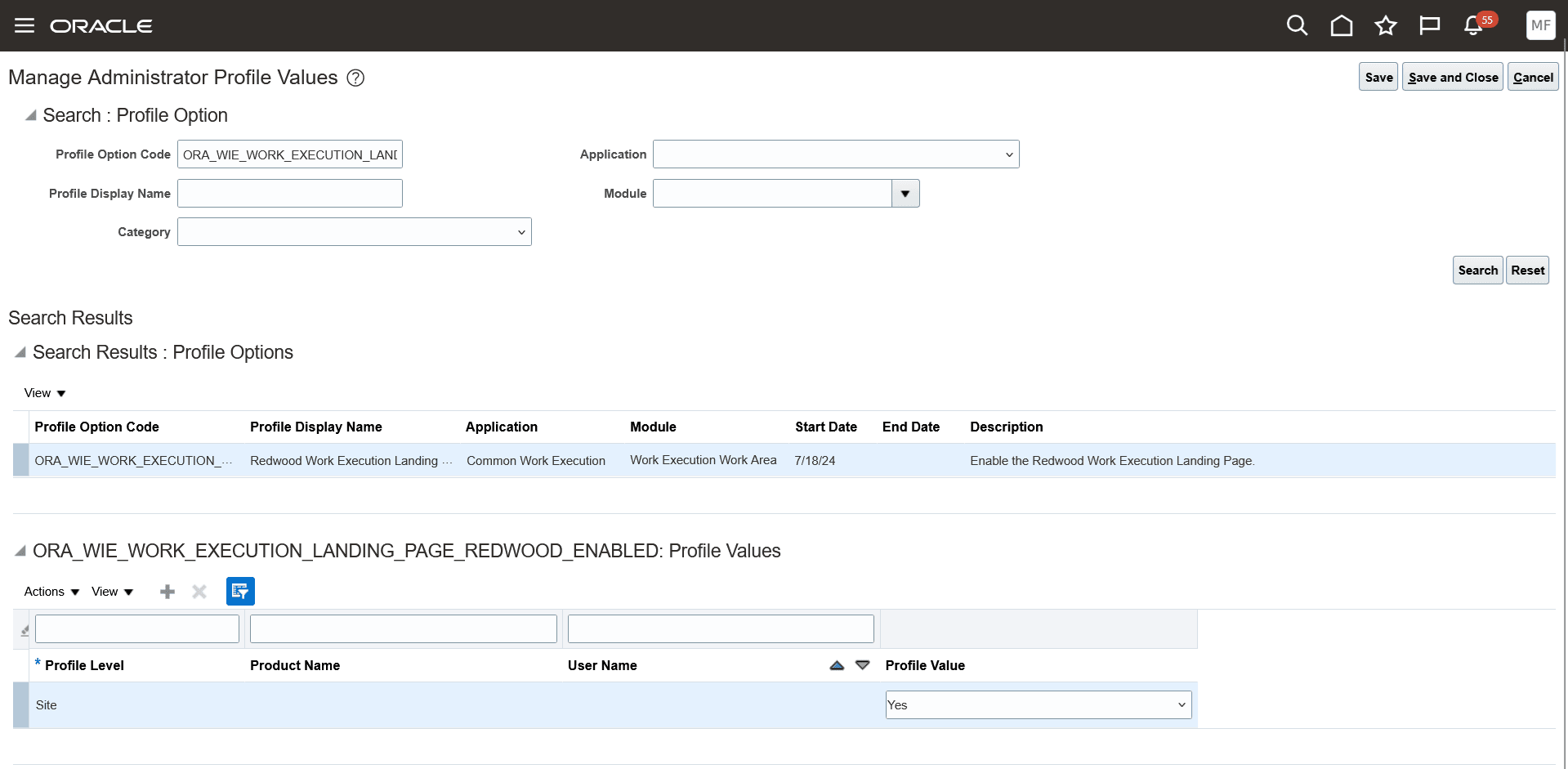The image size is (1568, 769).
Task: Open the MF user profile menu
Action: tap(1541, 25)
